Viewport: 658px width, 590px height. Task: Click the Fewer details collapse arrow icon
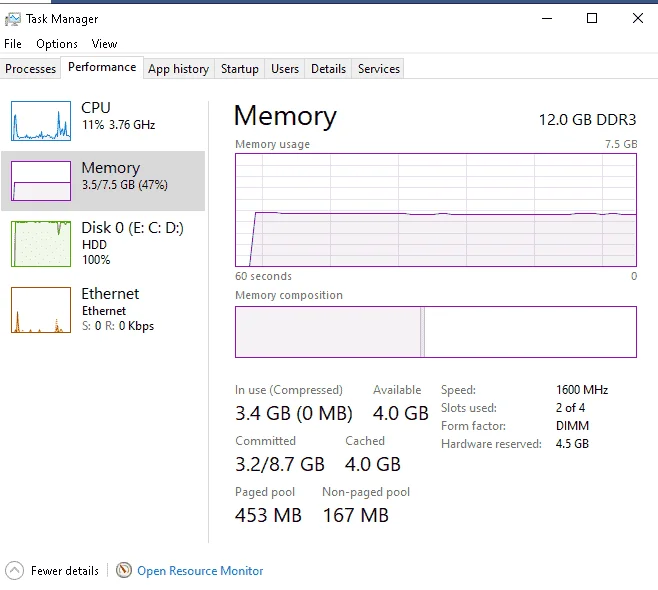14,571
